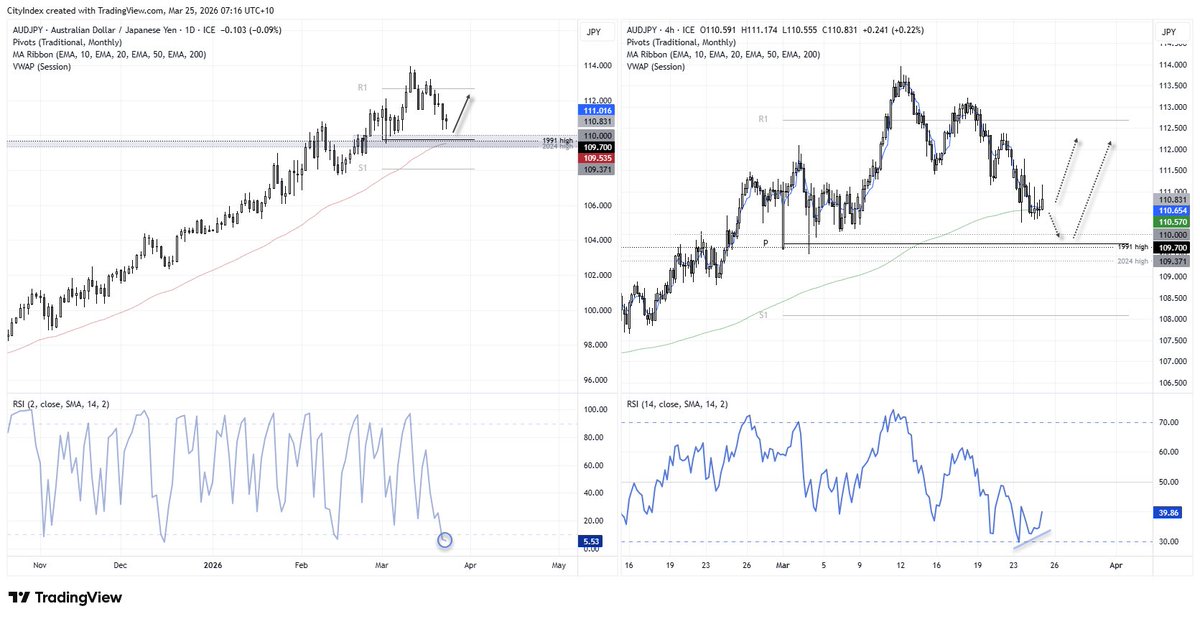The height and width of the screenshot is (619, 1200).
Task: Click the RSI (2, close, SMA, 14, 2) legend
Action: tap(58, 403)
